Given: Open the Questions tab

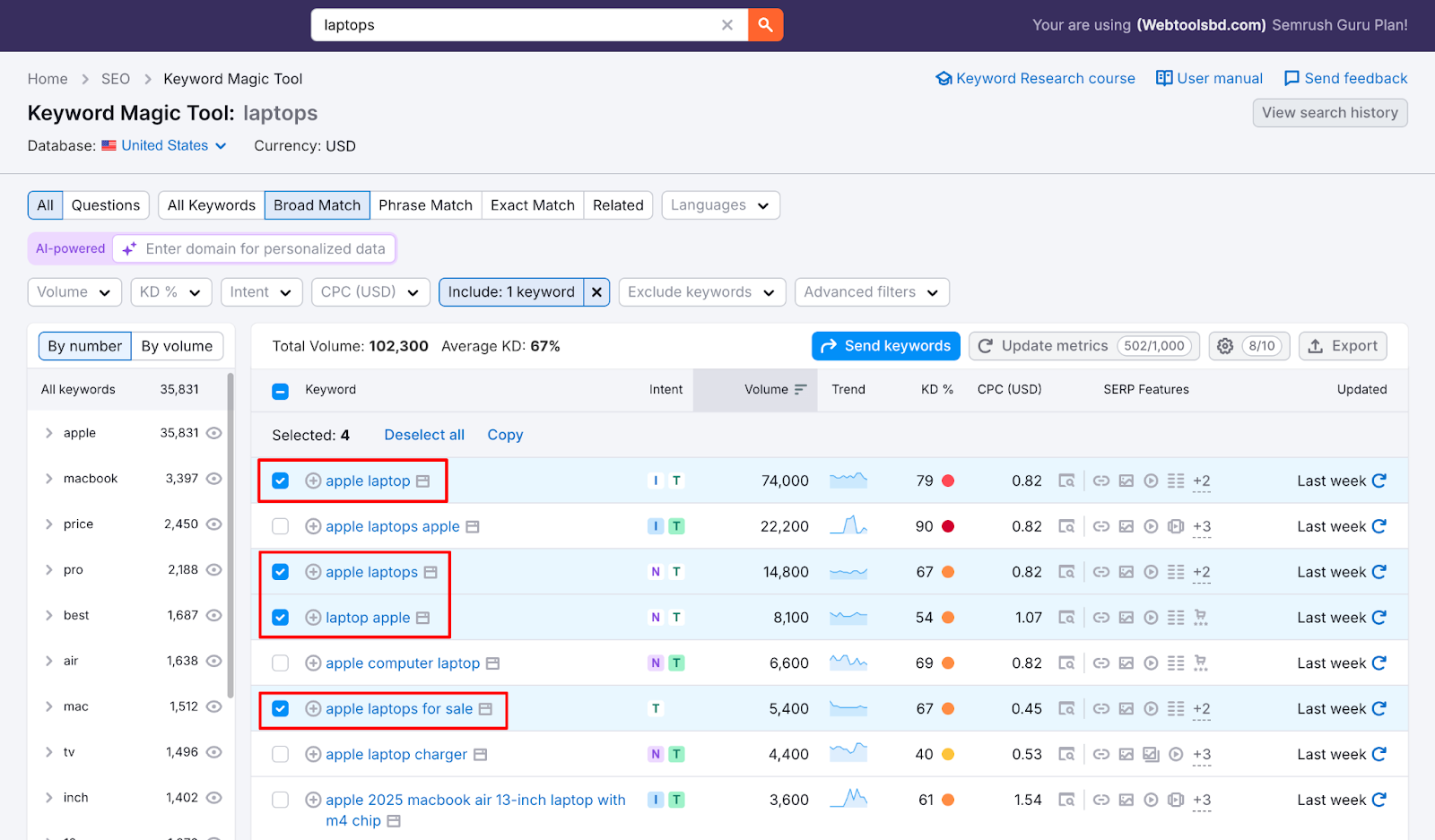Looking at the screenshot, I should pyautogui.click(x=106, y=204).
